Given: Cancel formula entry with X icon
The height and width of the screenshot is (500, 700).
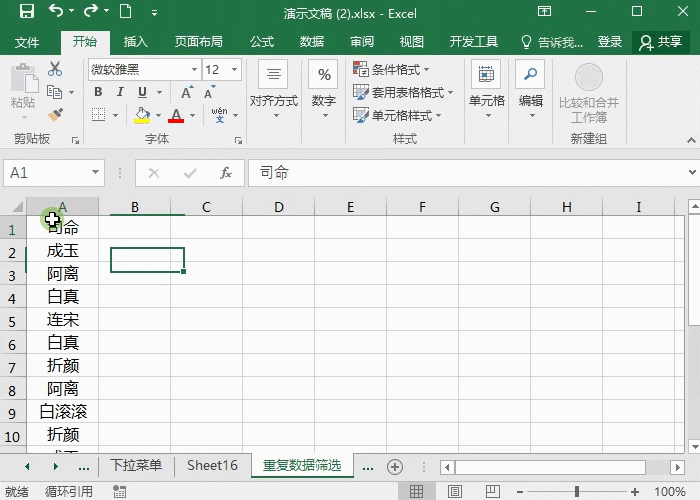Looking at the screenshot, I should 154,173.
